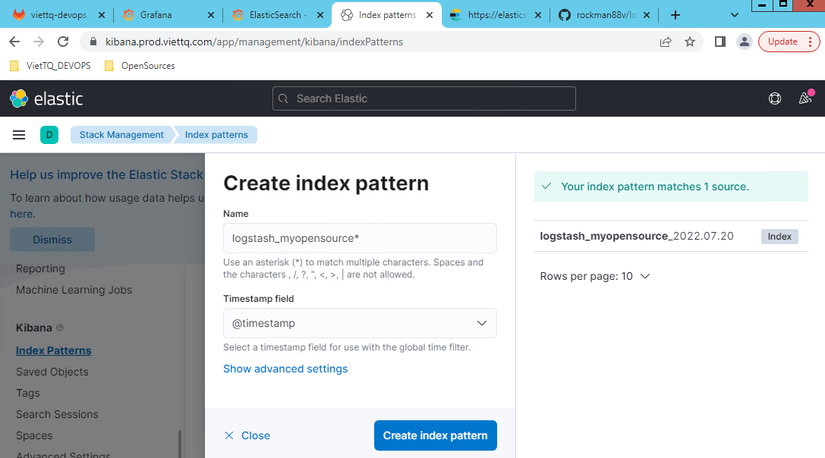Open the hamburger navigation menu
Image resolution: width=825 pixels, height=458 pixels.
18,135
